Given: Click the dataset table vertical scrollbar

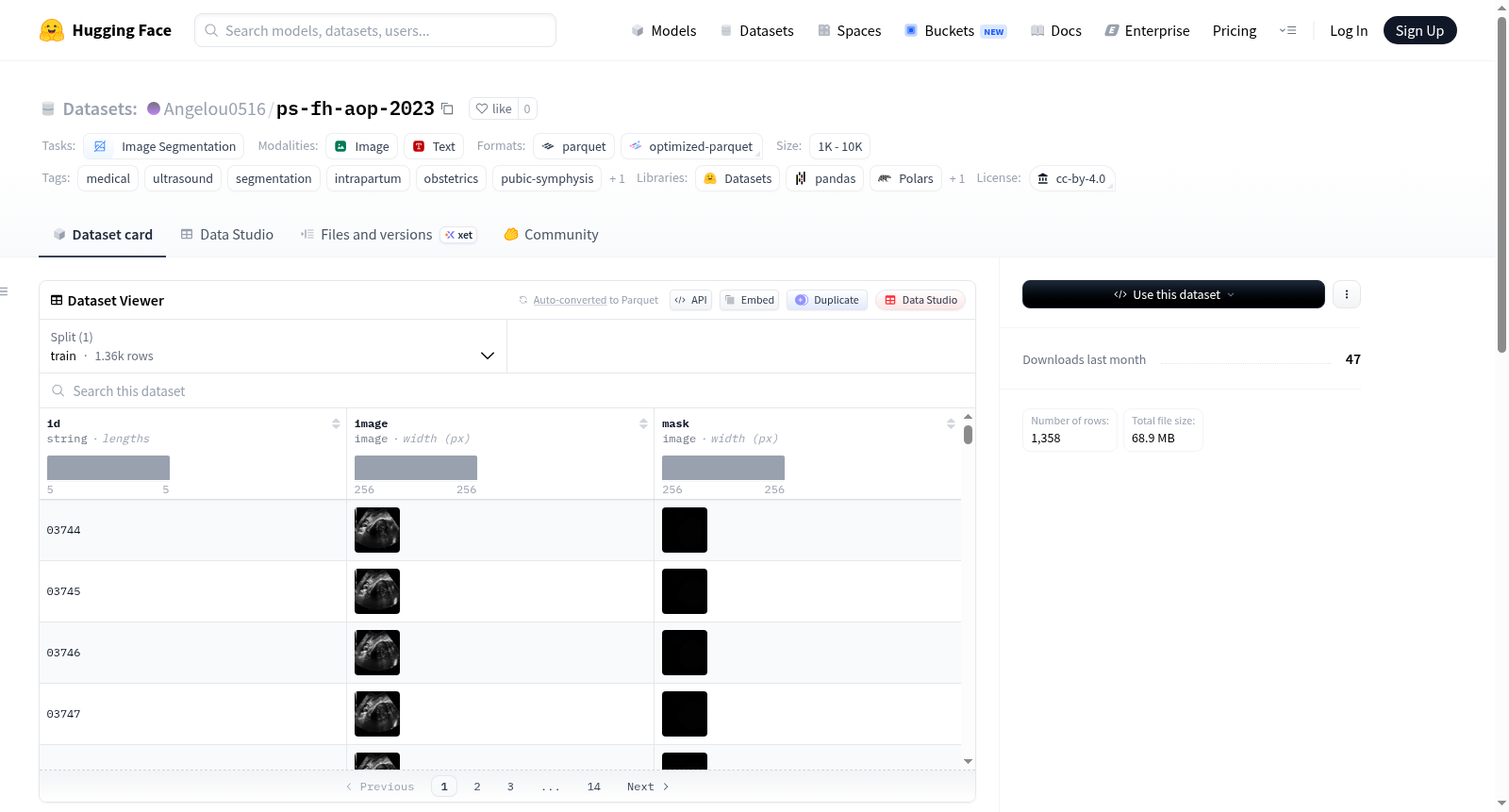Looking at the screenshot, I should click(x=968, y=435).
